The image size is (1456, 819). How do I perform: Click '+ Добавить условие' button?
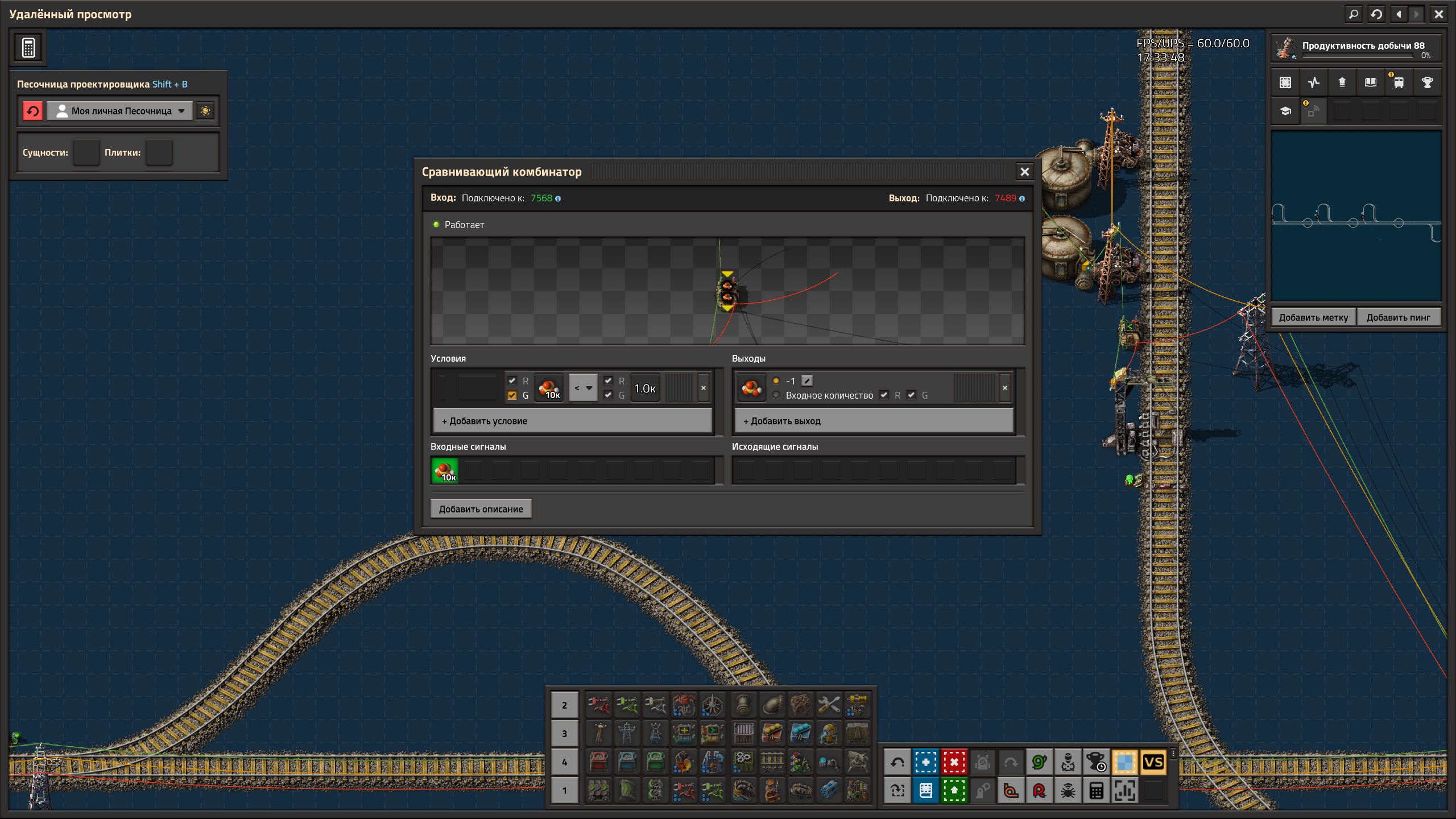pos(572,421)
